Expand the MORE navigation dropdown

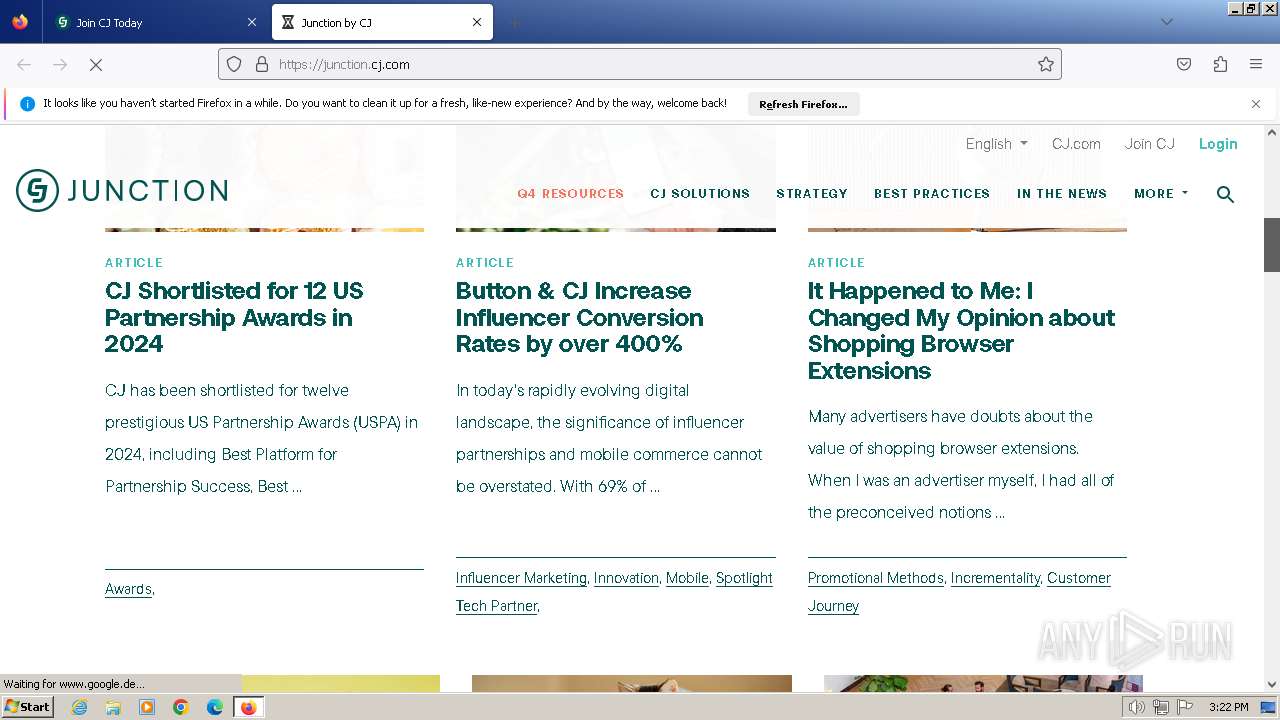[1161, 194]
